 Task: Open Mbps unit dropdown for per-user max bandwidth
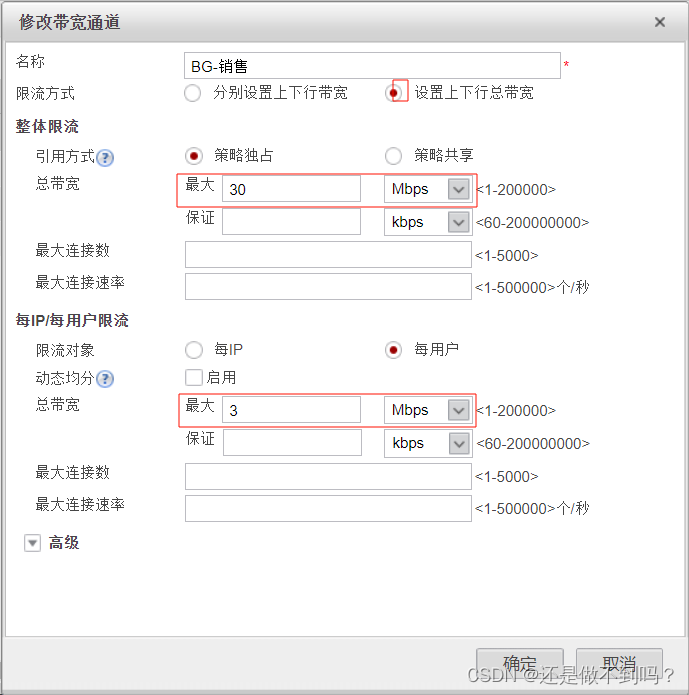427,410
